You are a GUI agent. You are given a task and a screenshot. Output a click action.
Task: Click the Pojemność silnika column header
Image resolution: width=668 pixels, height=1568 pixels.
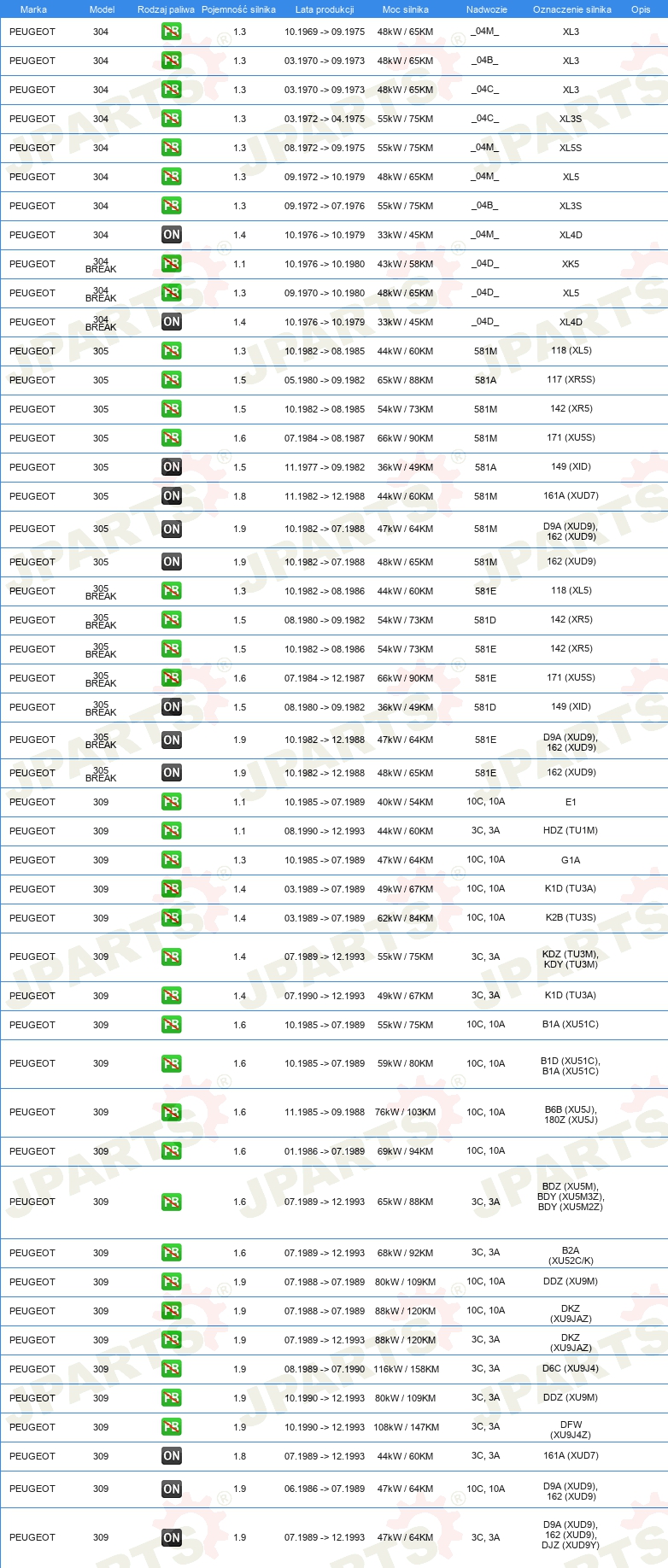tap(238, 9)
